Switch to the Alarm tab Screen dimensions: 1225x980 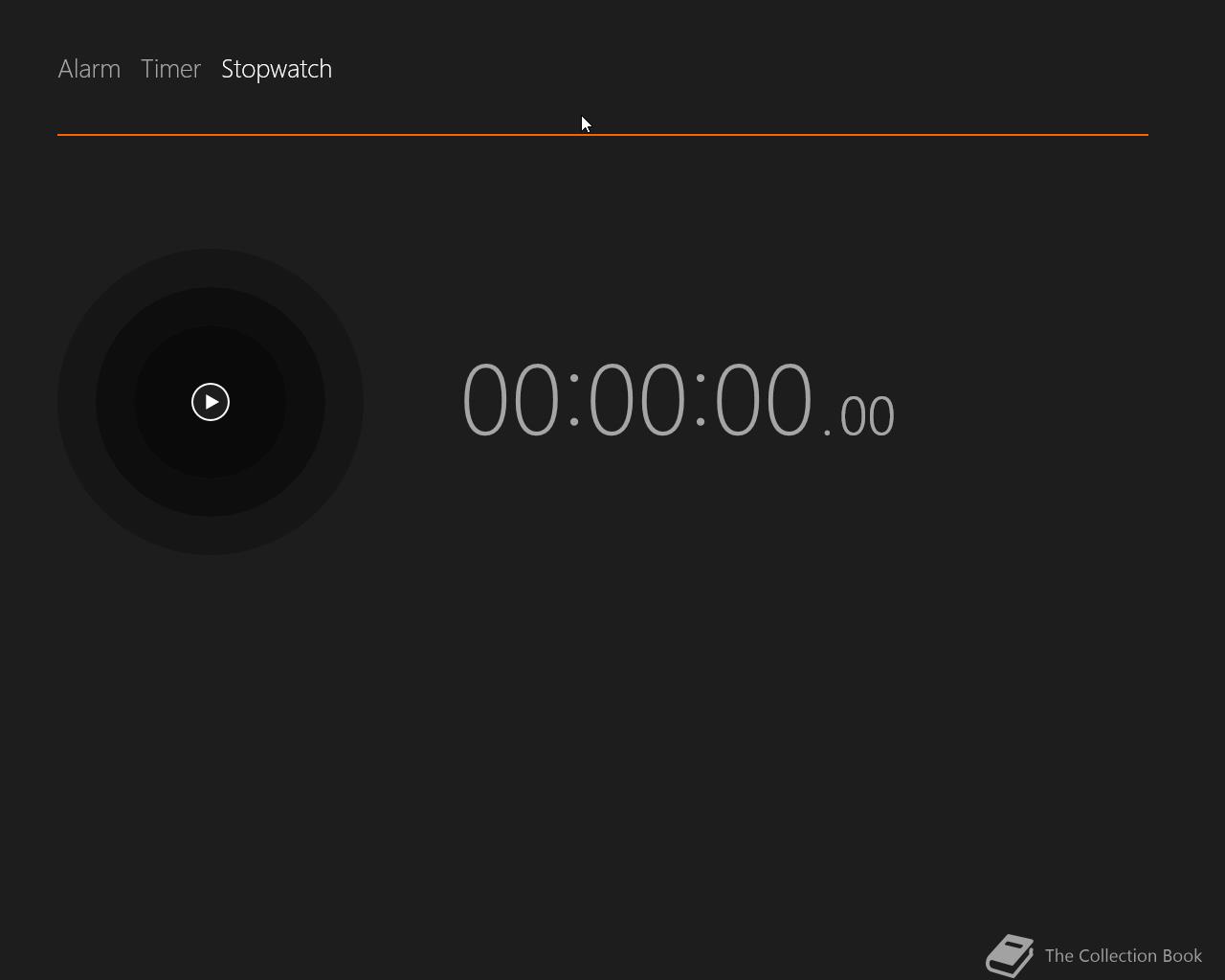pos(89,69)
